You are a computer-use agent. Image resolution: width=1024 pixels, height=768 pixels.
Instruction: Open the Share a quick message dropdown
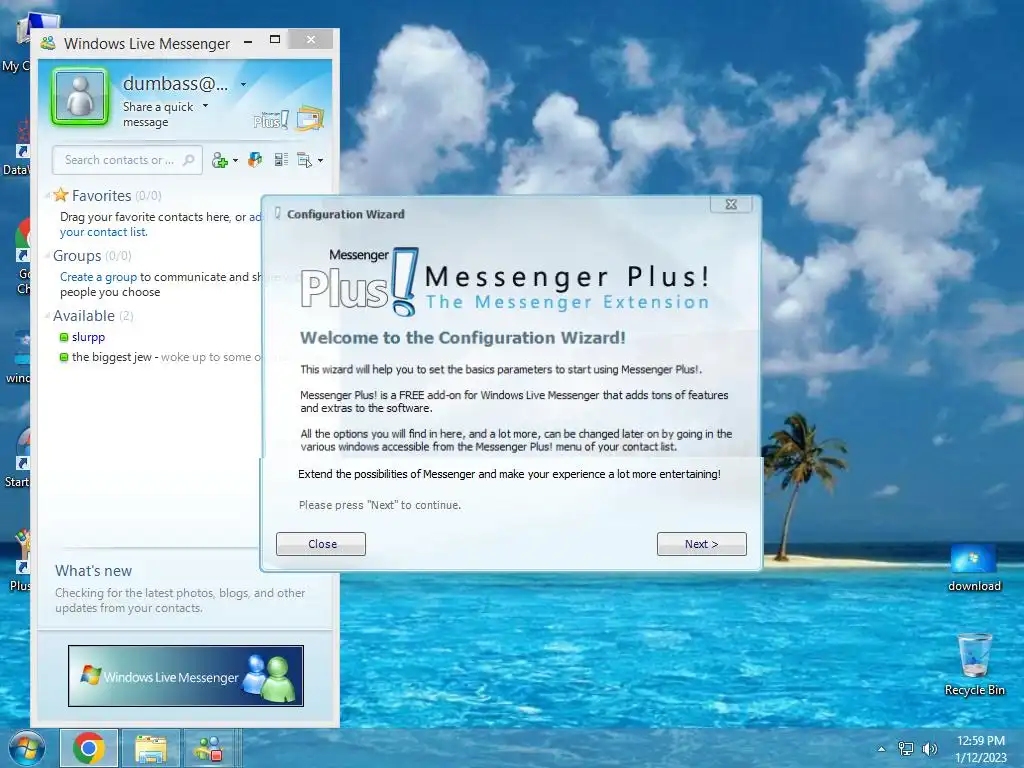(x=206, y=106)
